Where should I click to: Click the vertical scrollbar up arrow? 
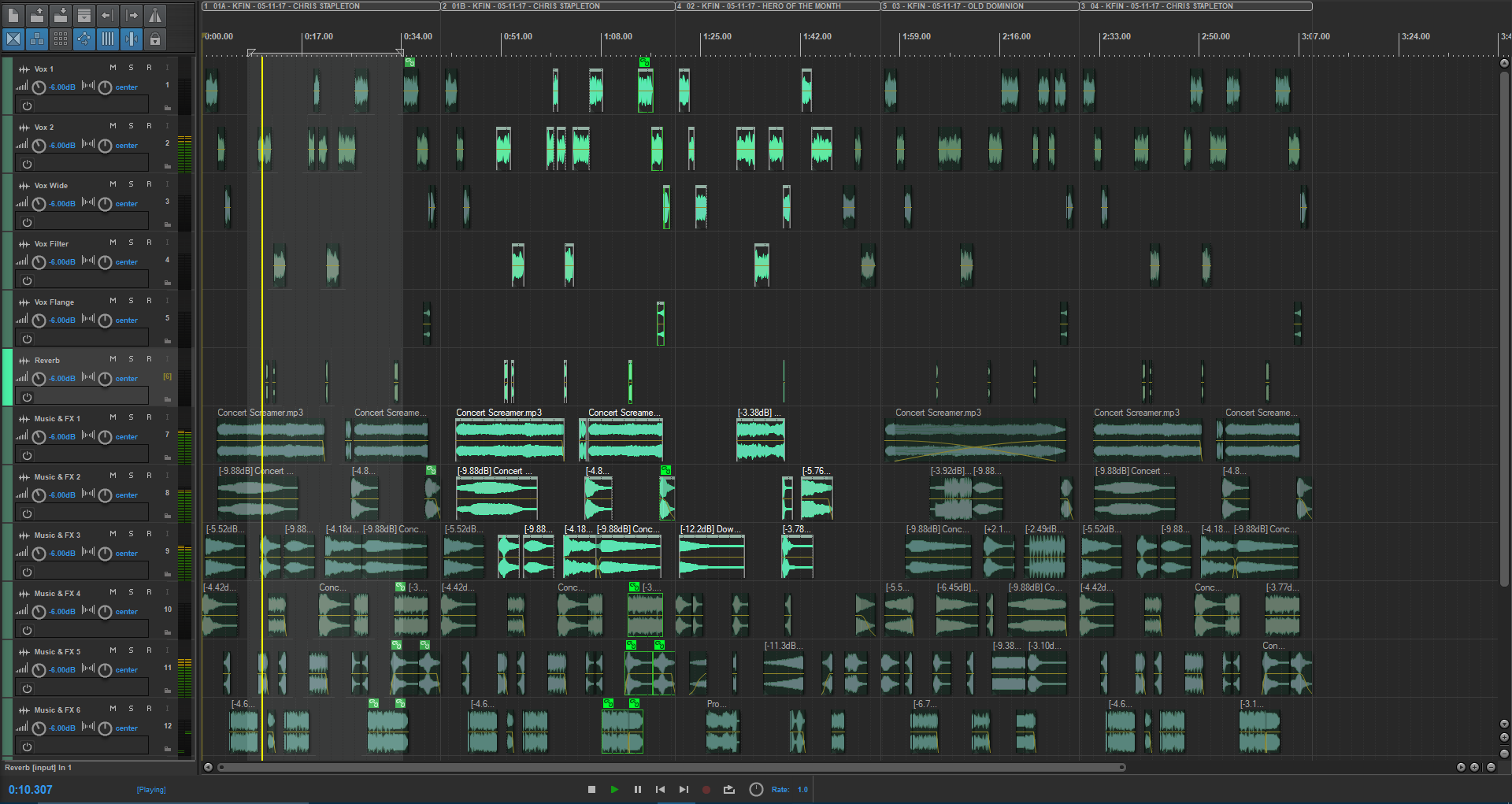1504,63
